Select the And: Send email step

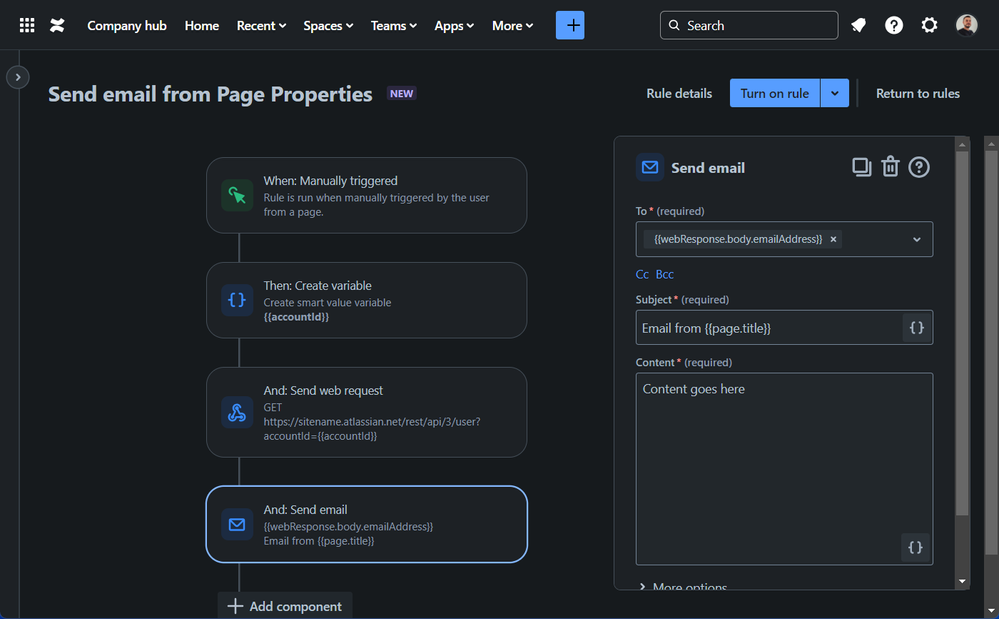[366, 524]
